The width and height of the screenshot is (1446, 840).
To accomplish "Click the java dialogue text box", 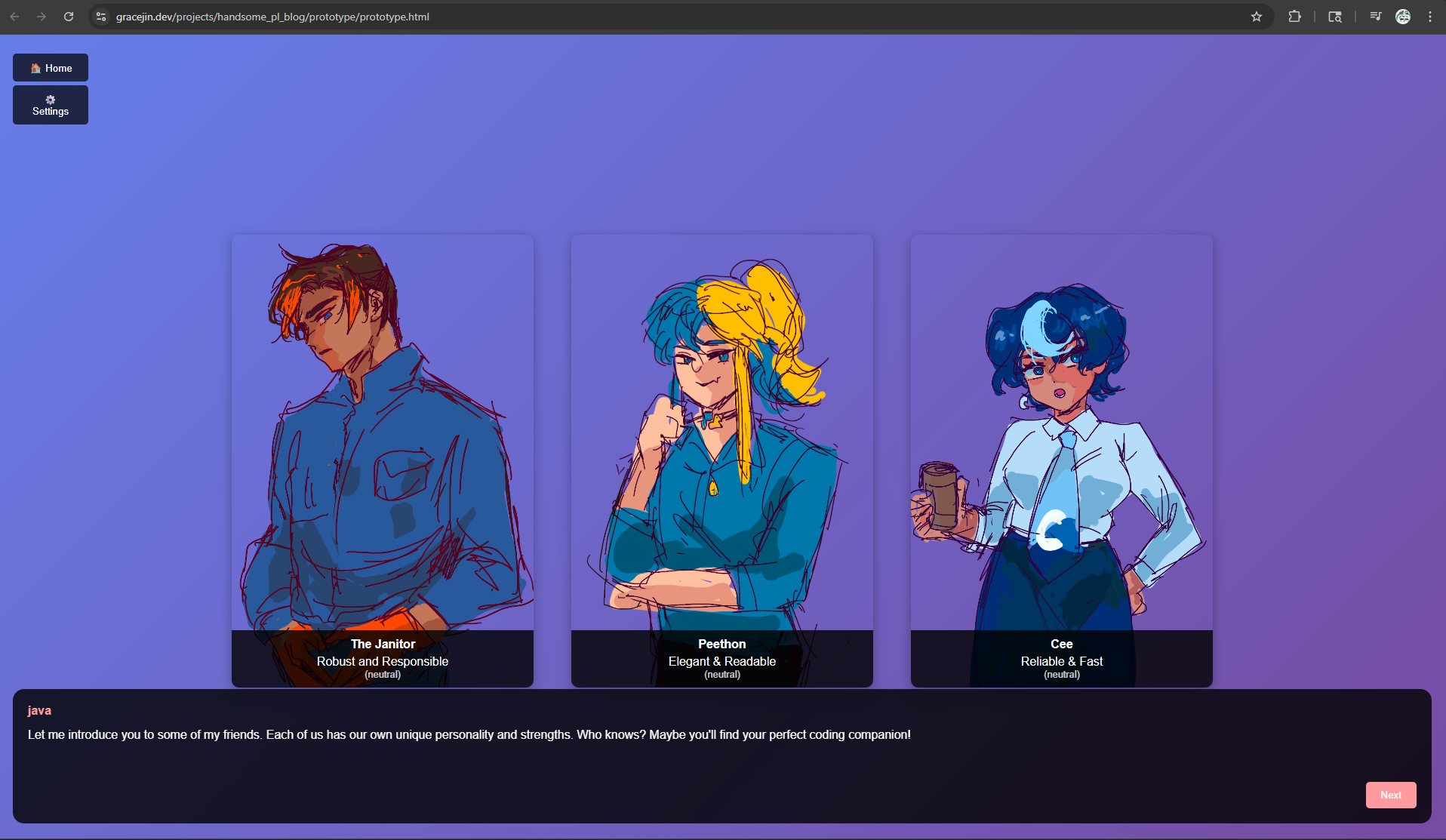I will (679, 755).
